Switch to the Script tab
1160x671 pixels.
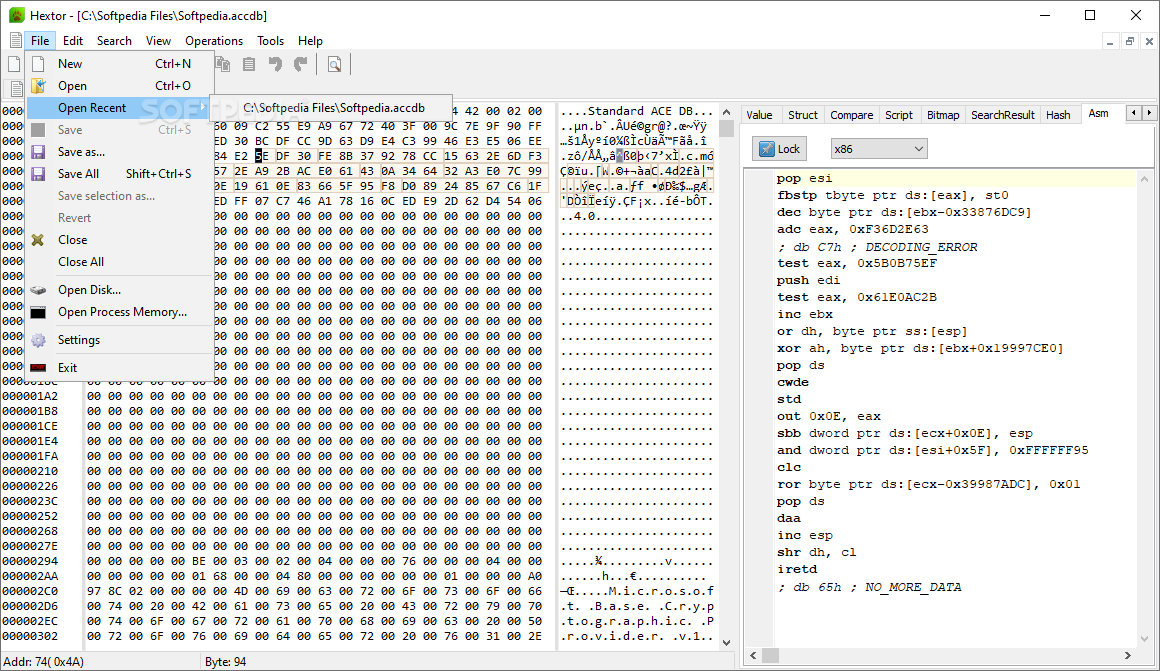click(899, 115)
